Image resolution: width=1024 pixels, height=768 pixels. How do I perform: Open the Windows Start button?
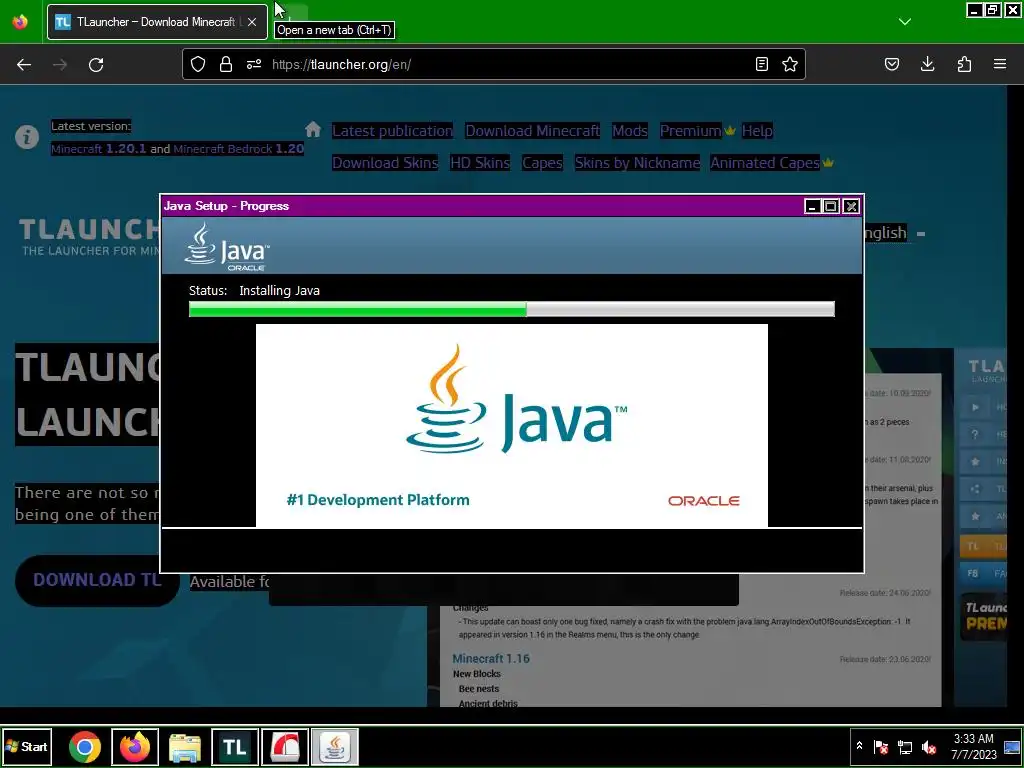[x=27, y=746]
